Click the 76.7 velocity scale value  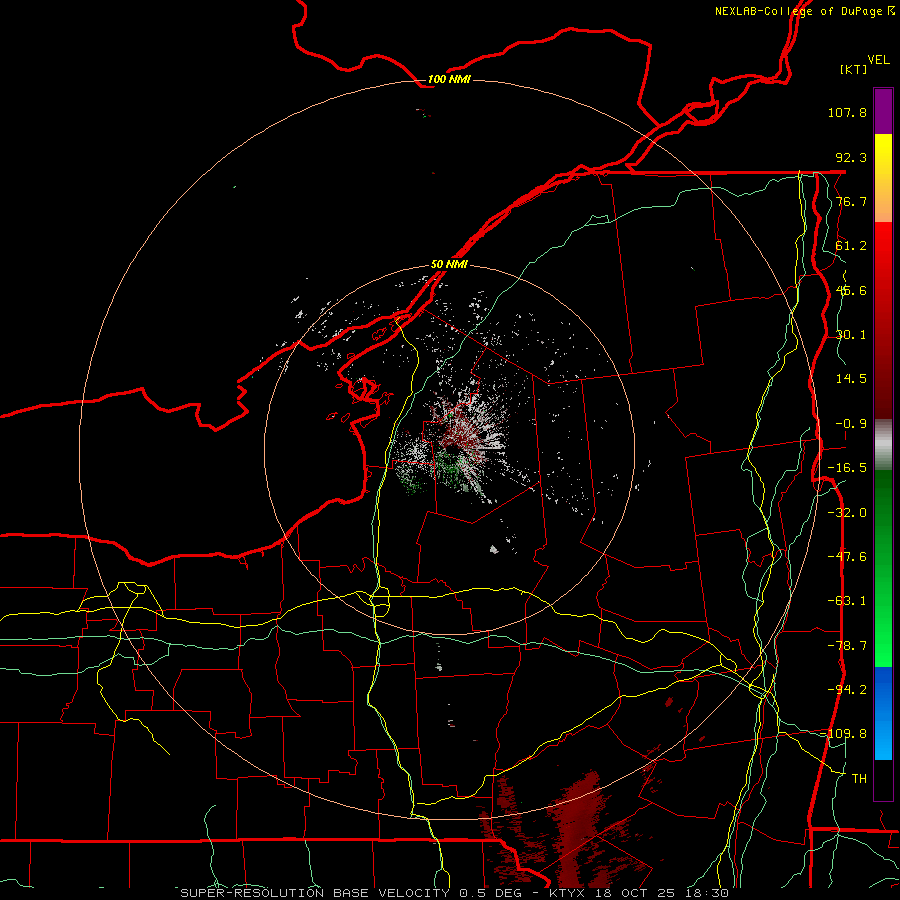851,201
